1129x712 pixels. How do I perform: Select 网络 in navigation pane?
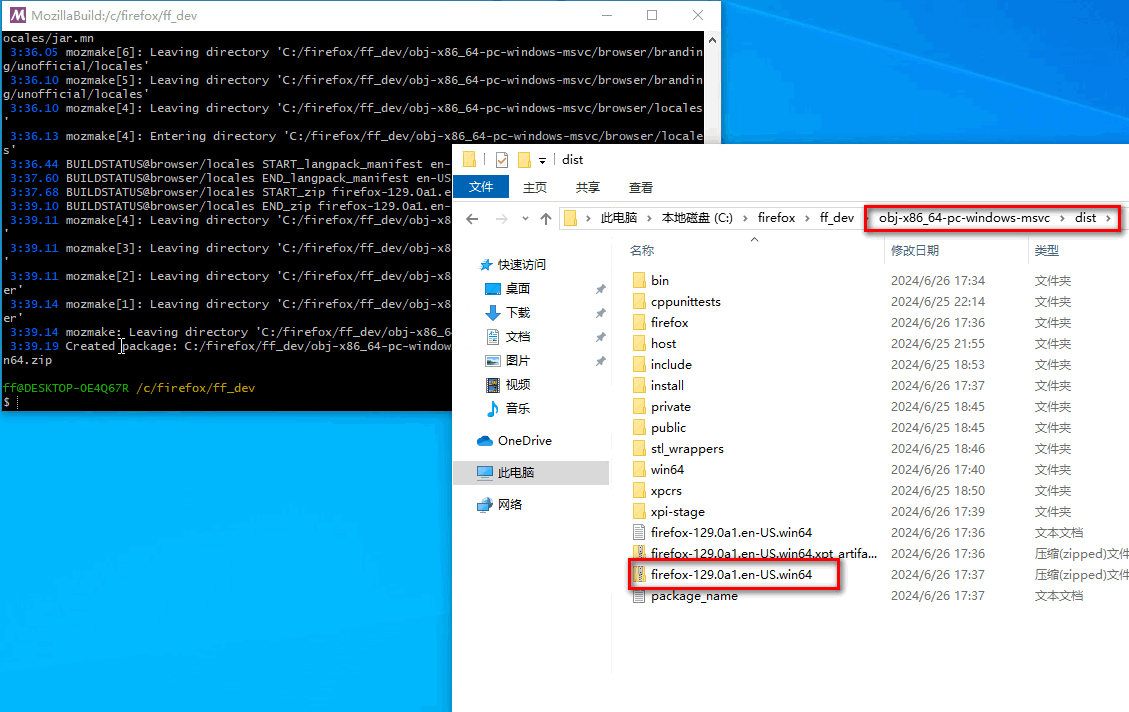click(510, 505)
